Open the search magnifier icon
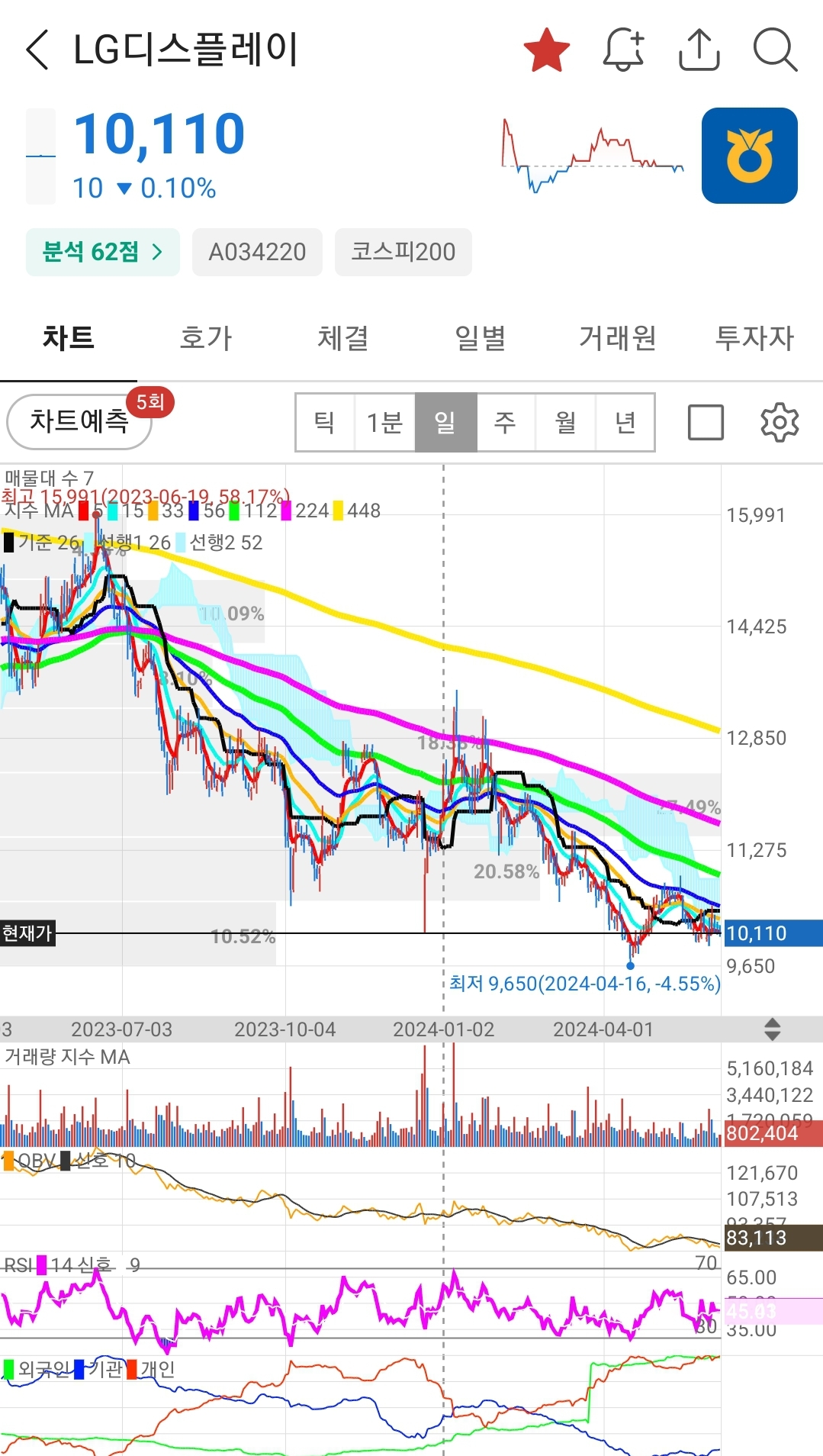 click(x=775, y=50)
